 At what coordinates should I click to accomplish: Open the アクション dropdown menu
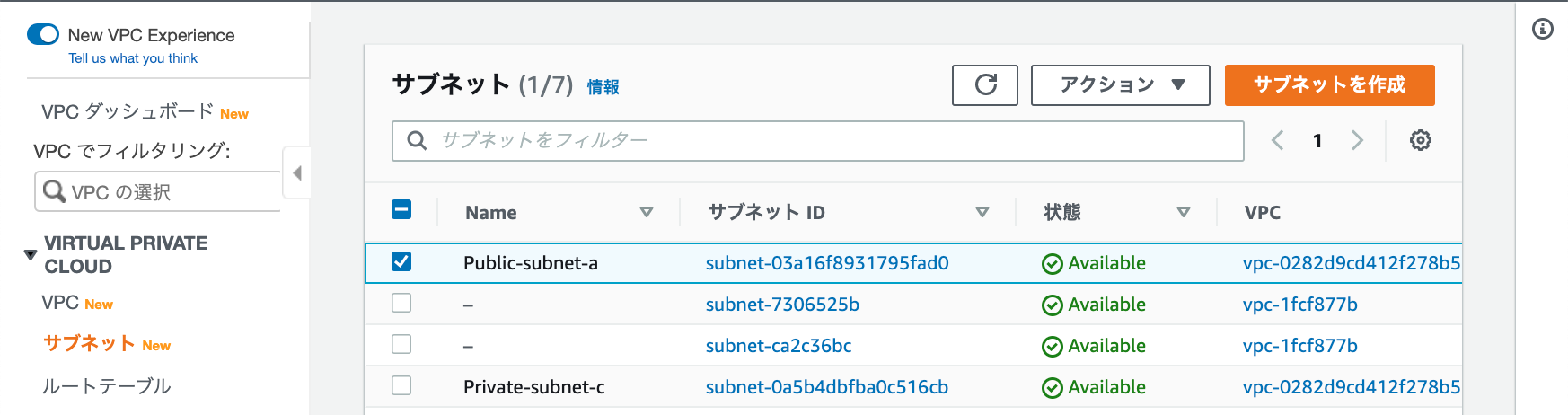coord(1120,85)
